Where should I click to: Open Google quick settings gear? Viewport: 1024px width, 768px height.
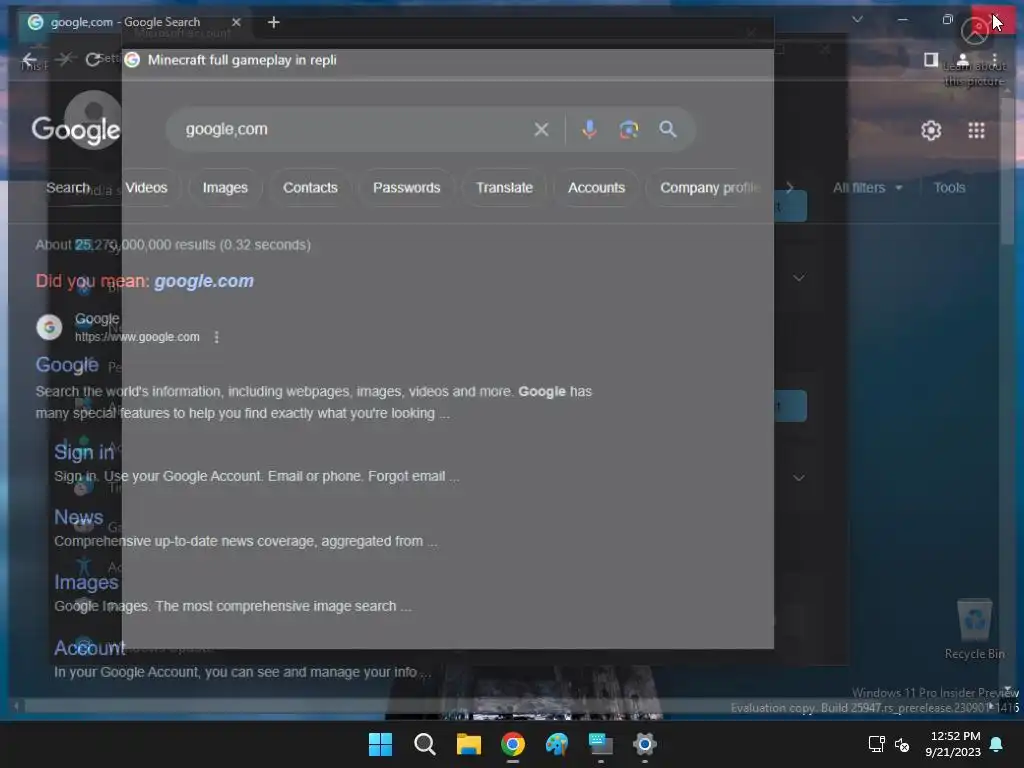(931, 131)
